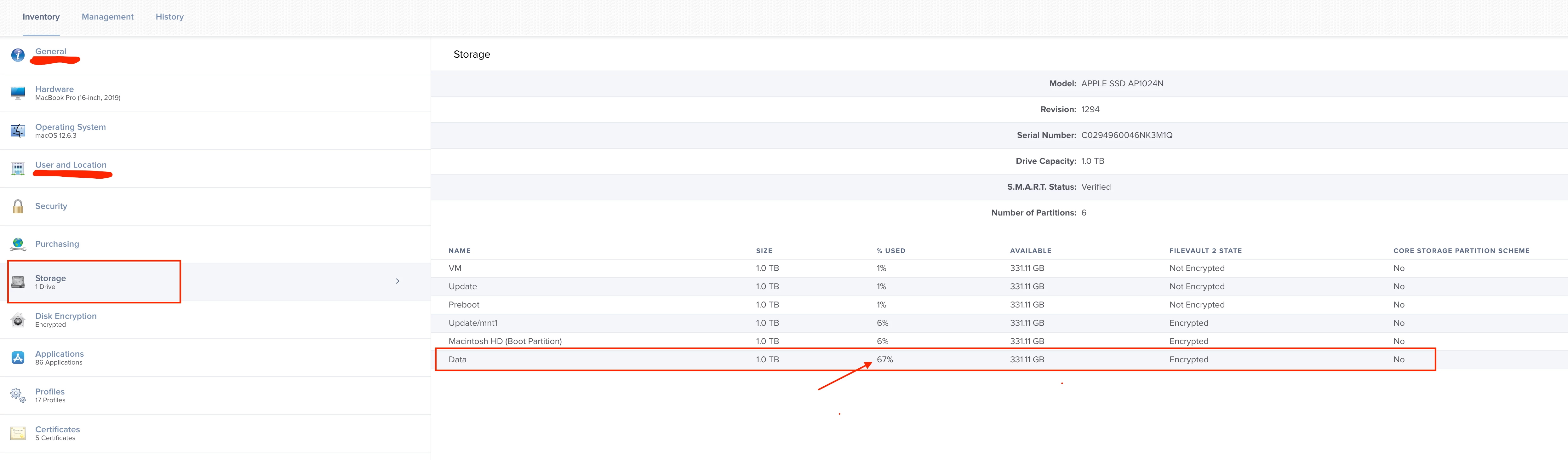Click the macOS 12.6.3 subtitle
Viewport: 1568px width, 460px height.
coord(56,136)
